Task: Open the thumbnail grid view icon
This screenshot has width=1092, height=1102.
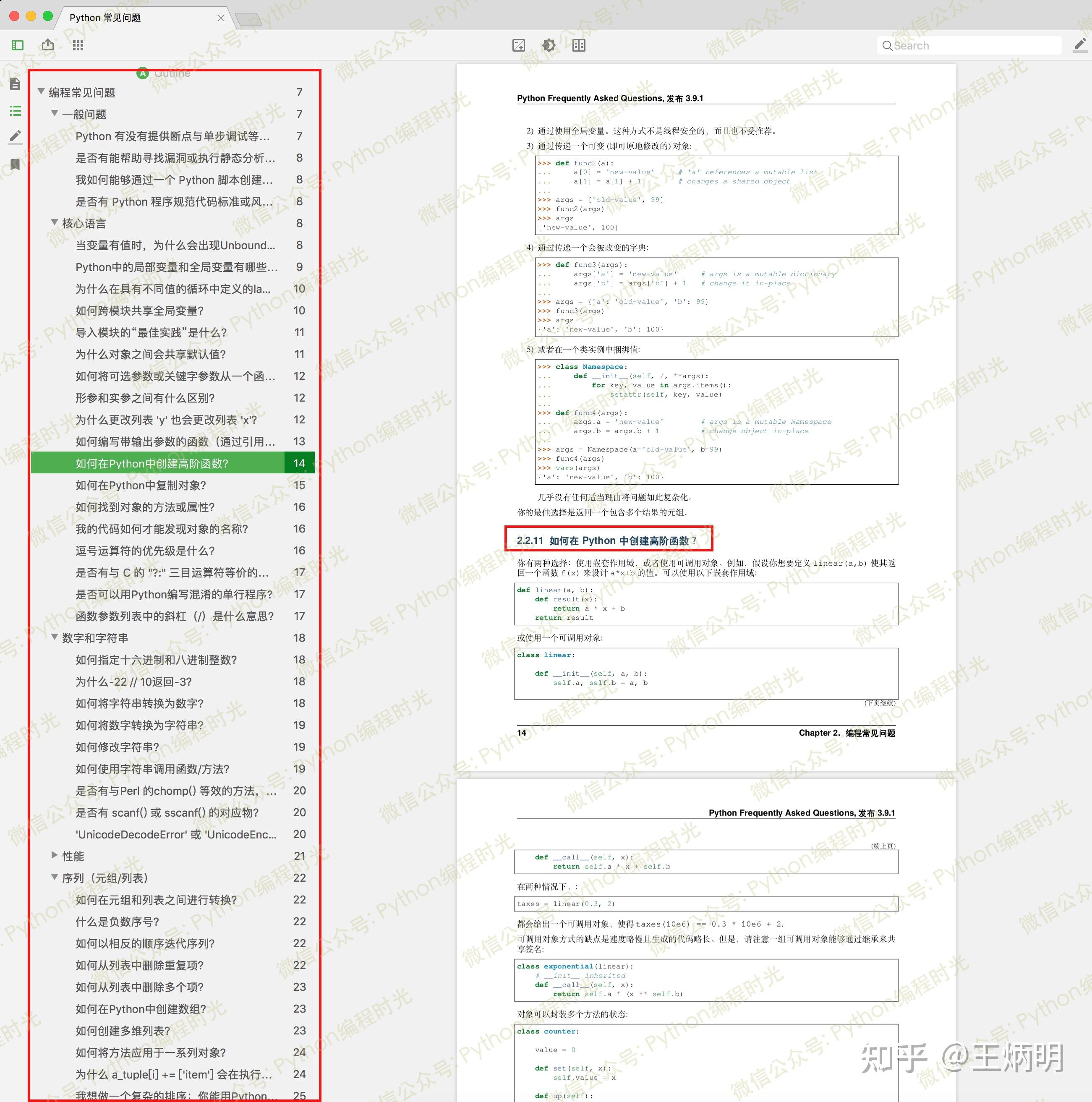Action: point(78,45)
